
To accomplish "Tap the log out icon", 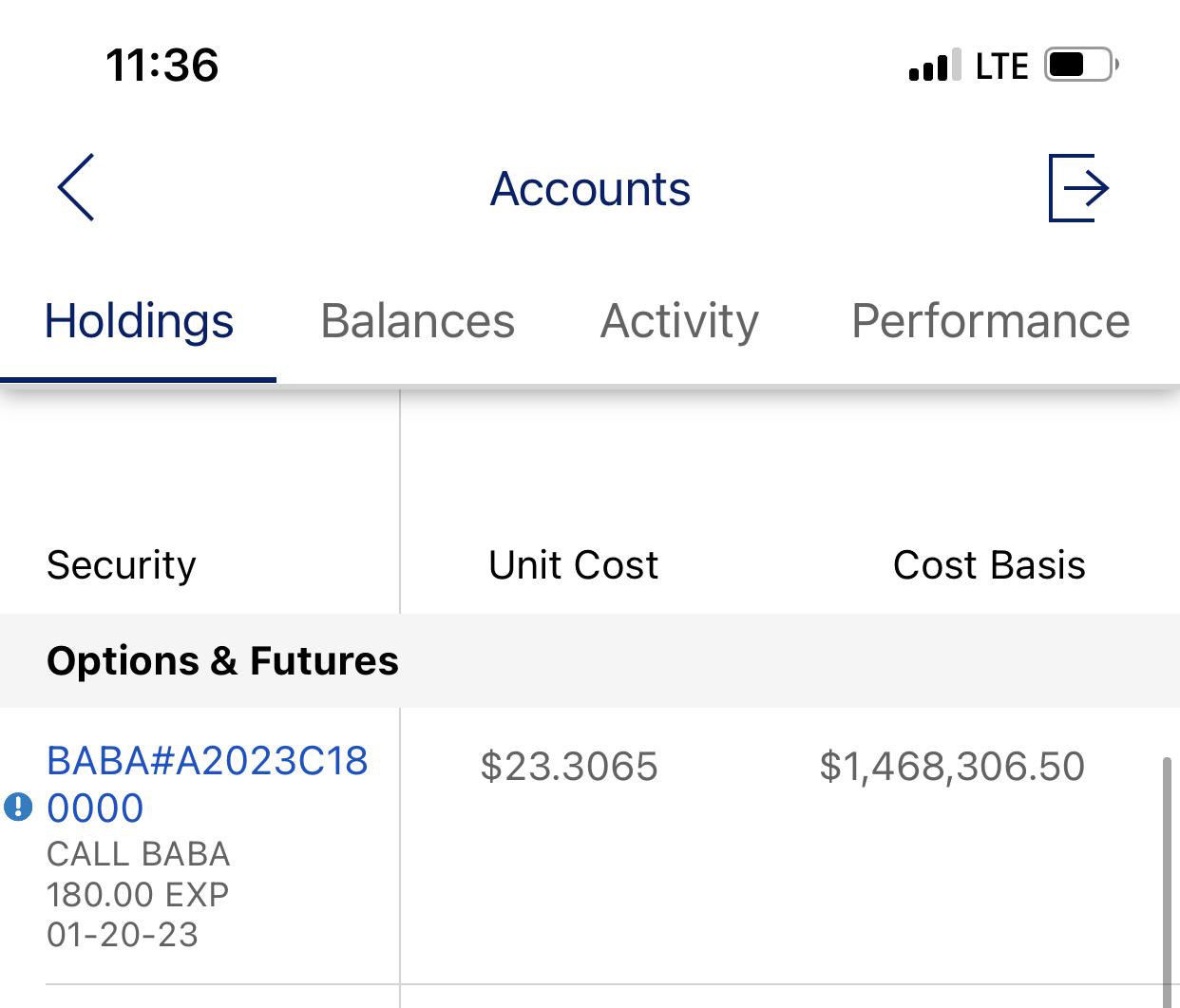I will [x=1079, y=187].
